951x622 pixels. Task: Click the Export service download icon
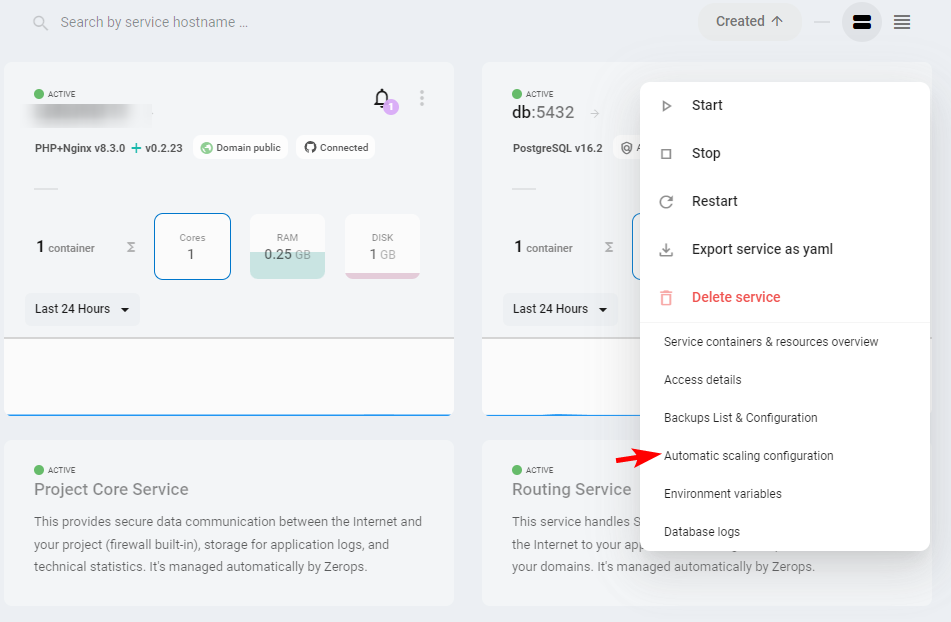pyautogui.click(x=666, y=249)
